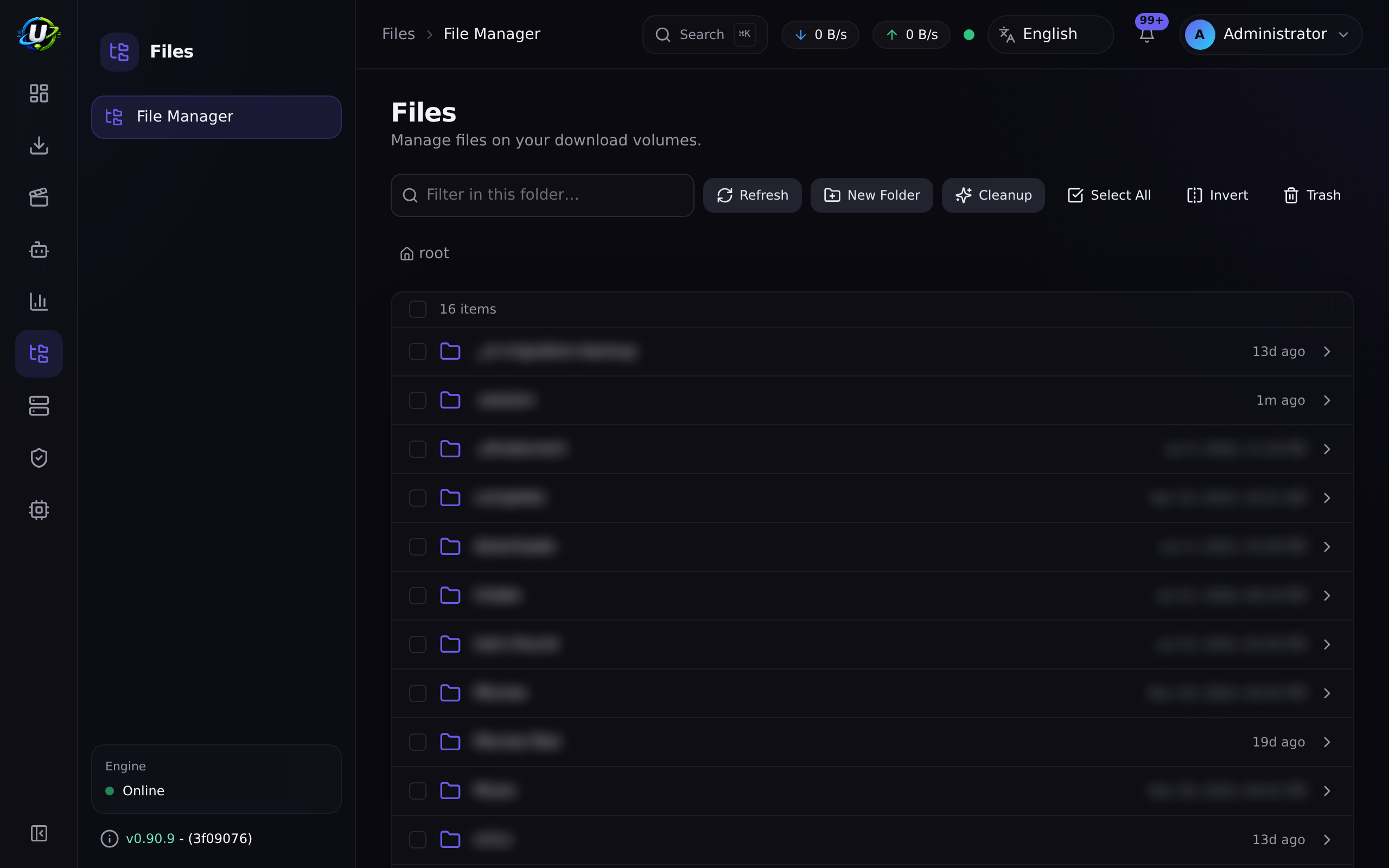Open the shield security sidebar icon

(39, 457)
